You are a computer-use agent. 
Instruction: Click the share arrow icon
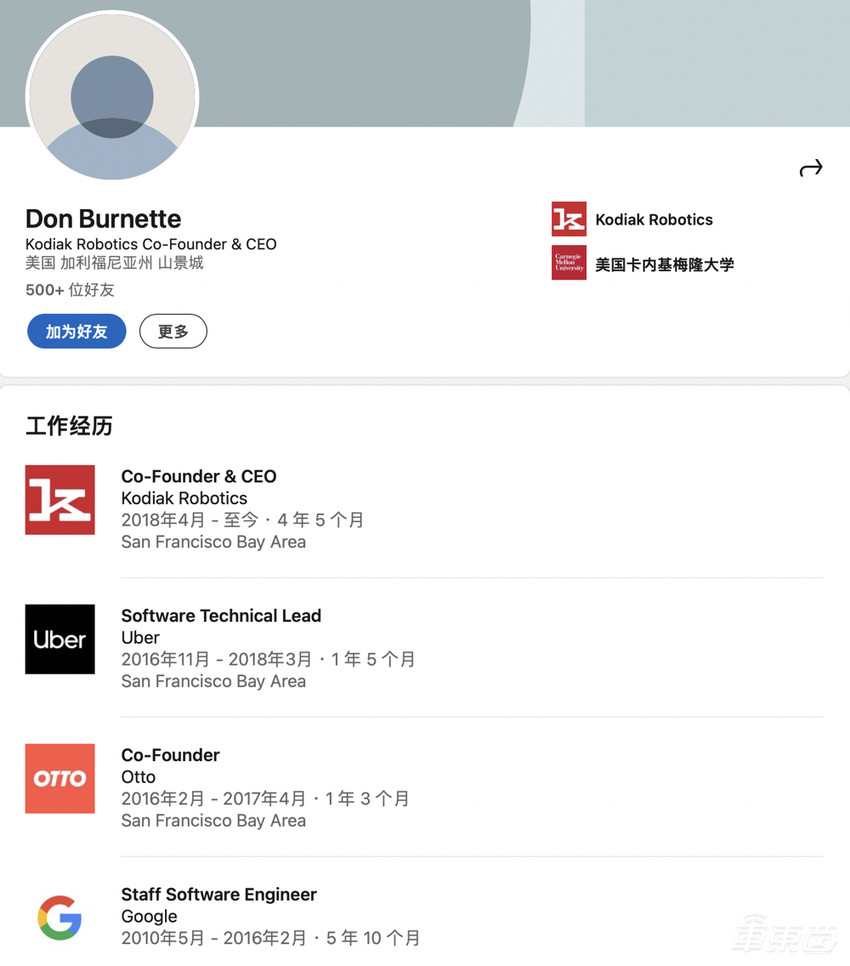tap(810, 168)
